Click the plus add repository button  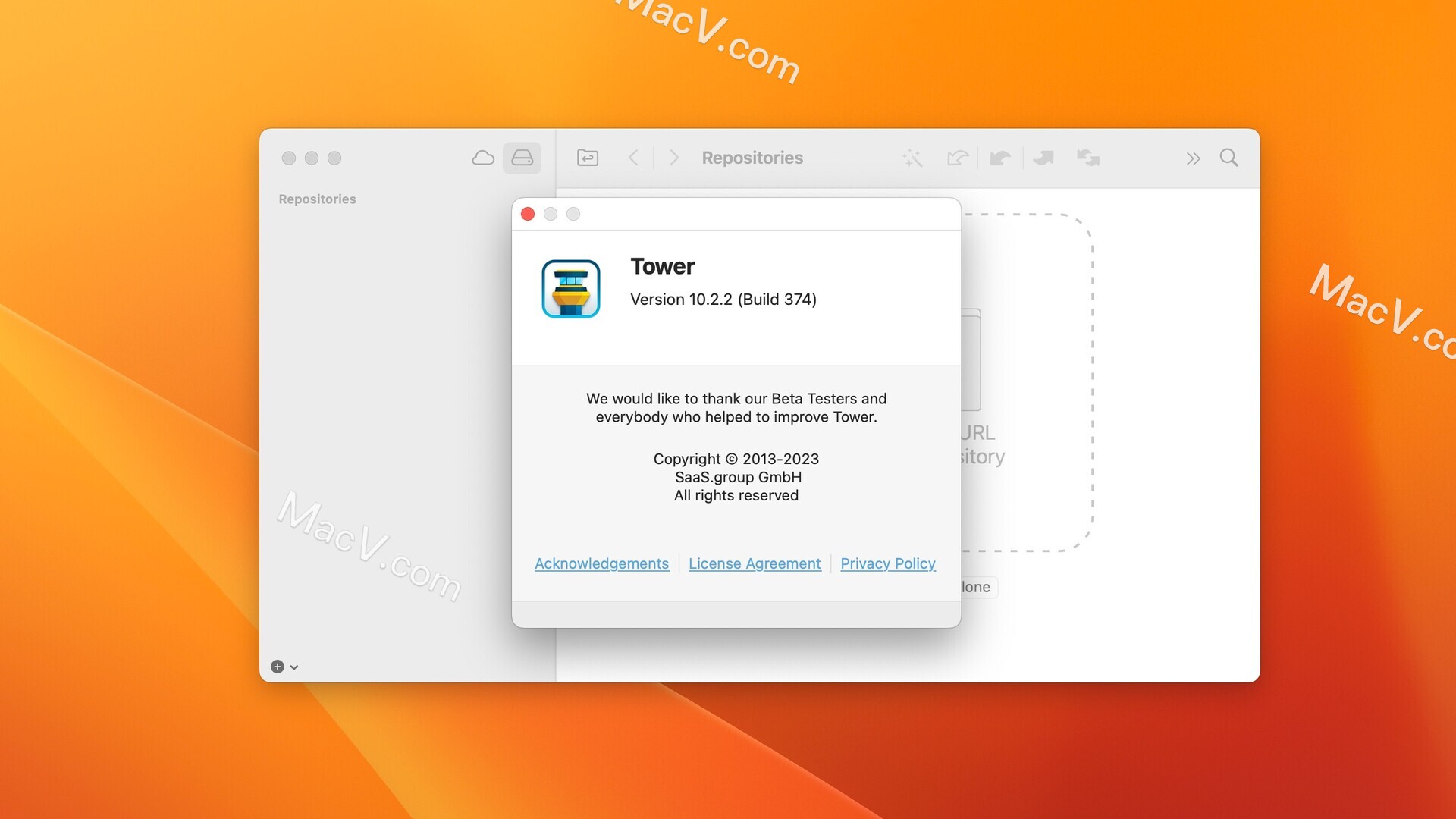[x=278, y=667]
